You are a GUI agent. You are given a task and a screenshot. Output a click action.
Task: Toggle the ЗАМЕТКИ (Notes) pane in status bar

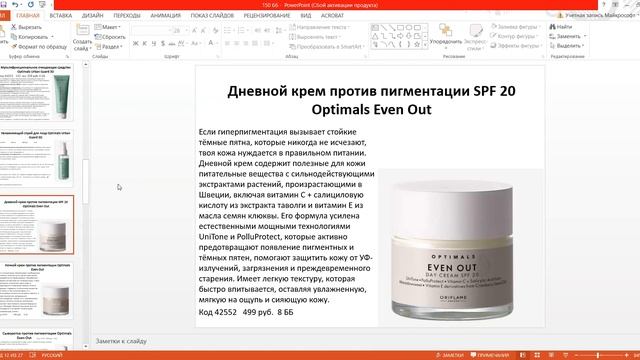point(450,356)
